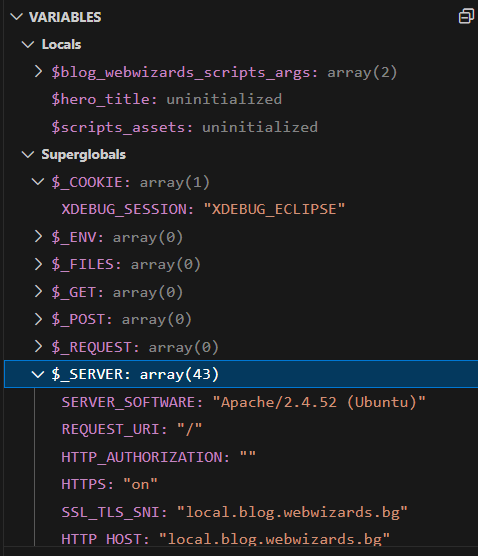478x556 pixels.
Task: Click "uninitialized" value of $hero_title
Action: coord(224,99)
